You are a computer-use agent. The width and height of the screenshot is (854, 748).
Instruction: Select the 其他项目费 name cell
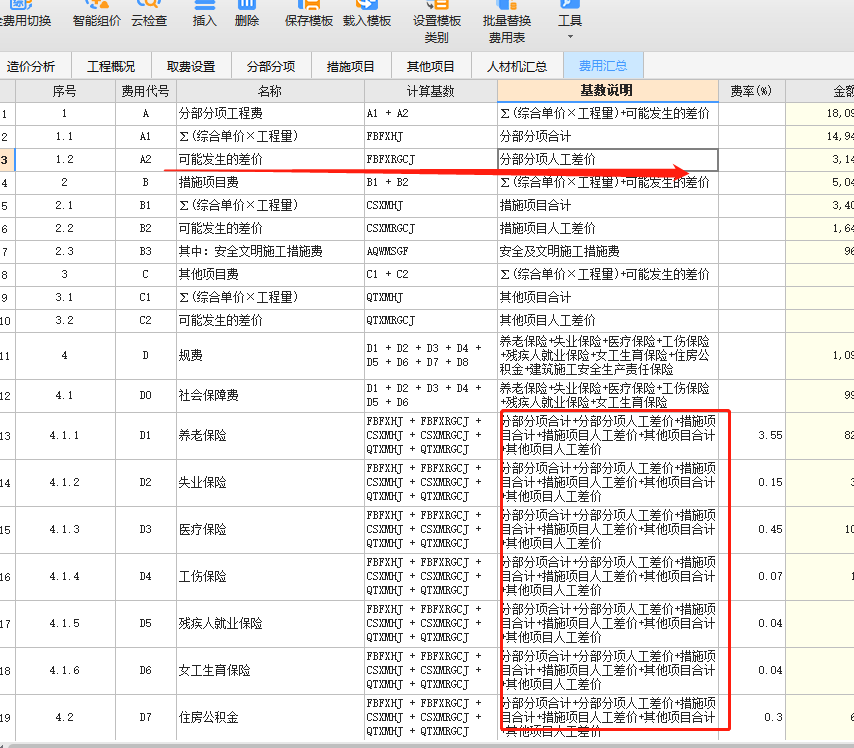[270, 274]
